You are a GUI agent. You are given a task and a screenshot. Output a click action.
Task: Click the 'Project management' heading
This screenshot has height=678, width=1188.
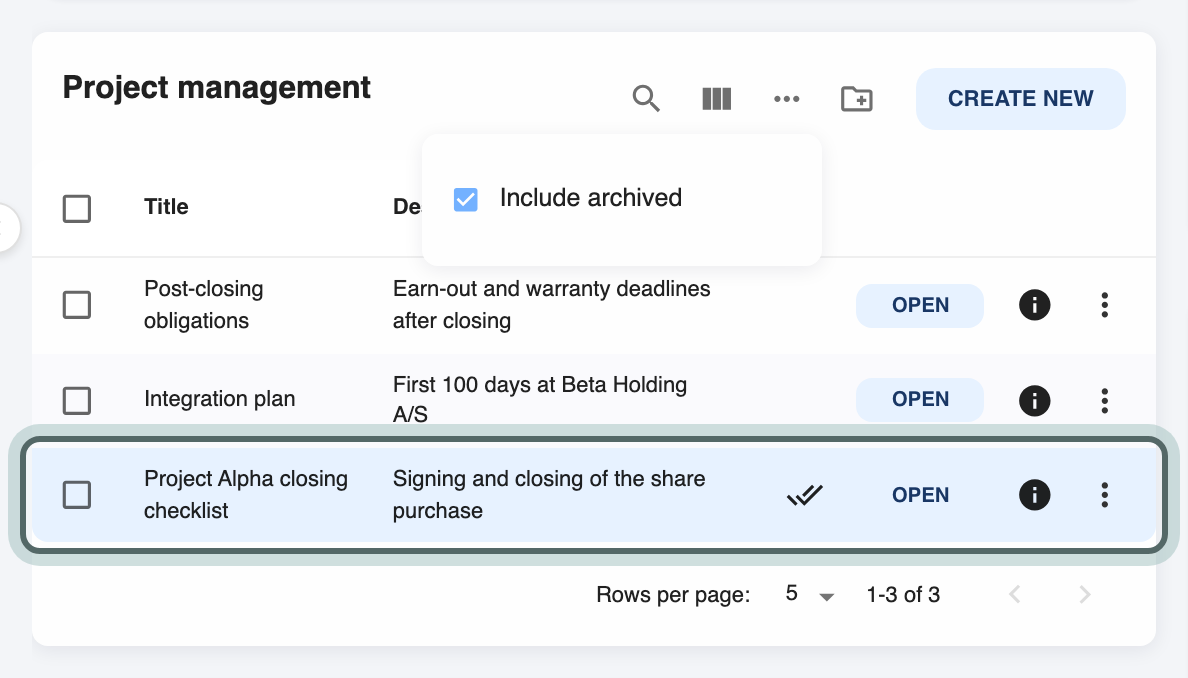[x=217, y=88]
